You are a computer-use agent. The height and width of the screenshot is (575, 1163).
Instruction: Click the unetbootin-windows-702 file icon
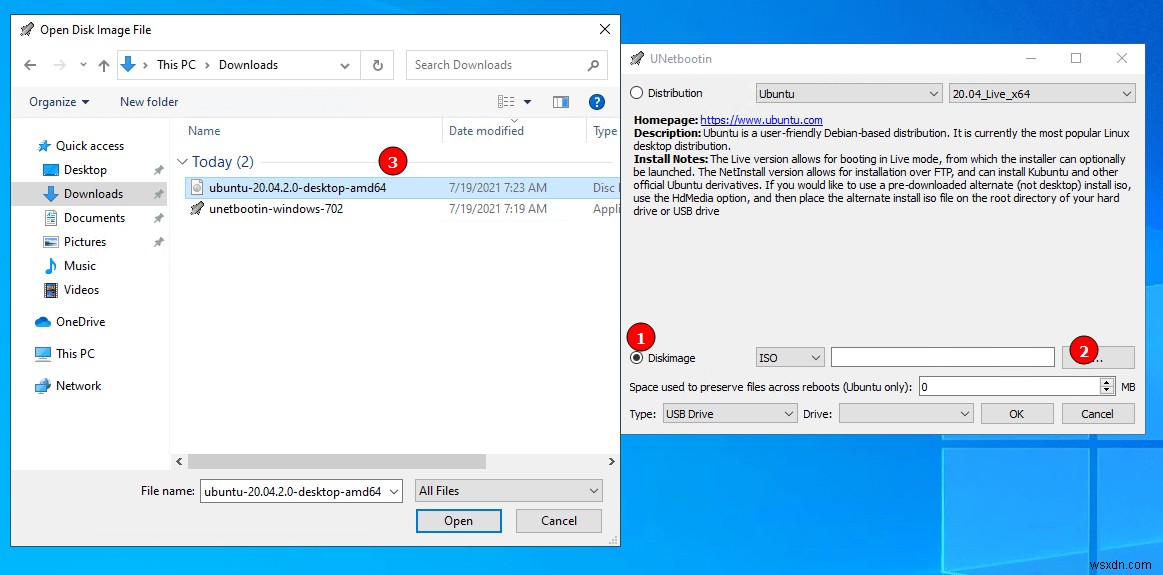197,209
